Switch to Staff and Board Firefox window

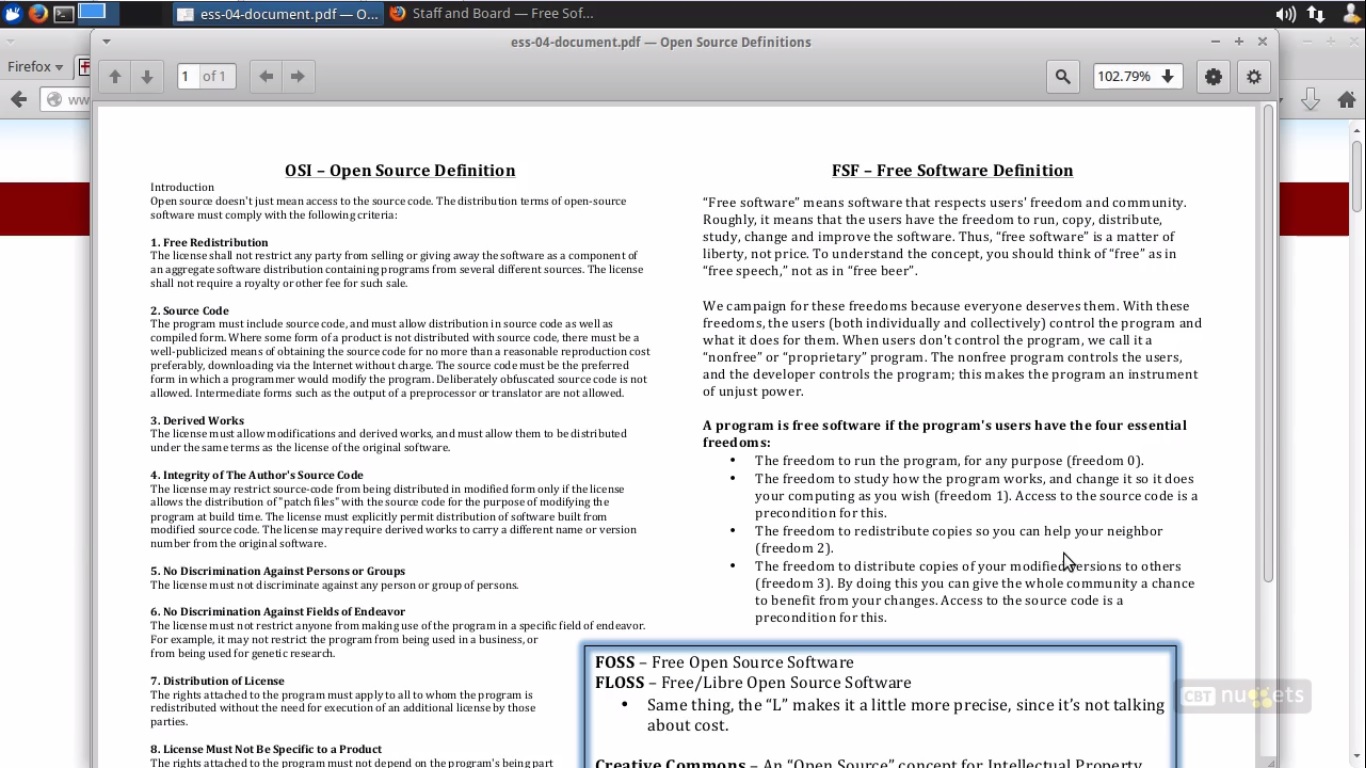pyautogui.click(x=491, y=14)
